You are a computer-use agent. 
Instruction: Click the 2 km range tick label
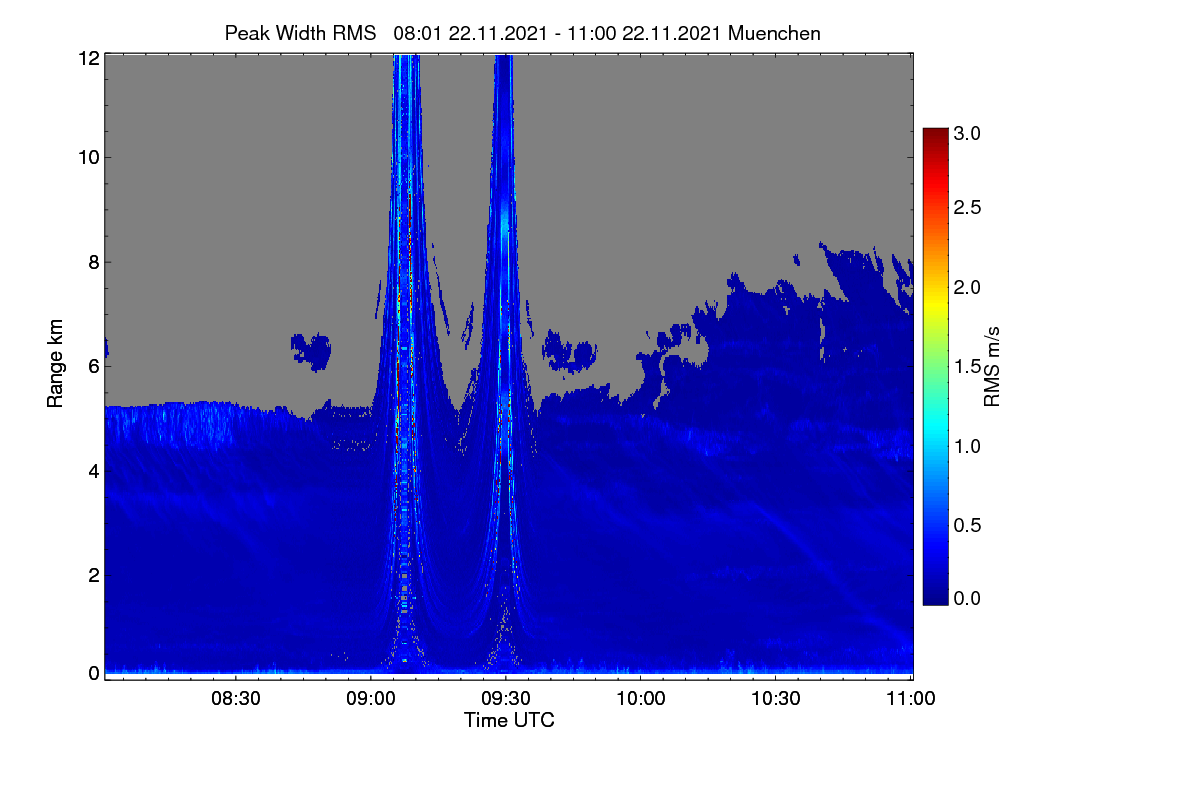[x=93, y=575]
